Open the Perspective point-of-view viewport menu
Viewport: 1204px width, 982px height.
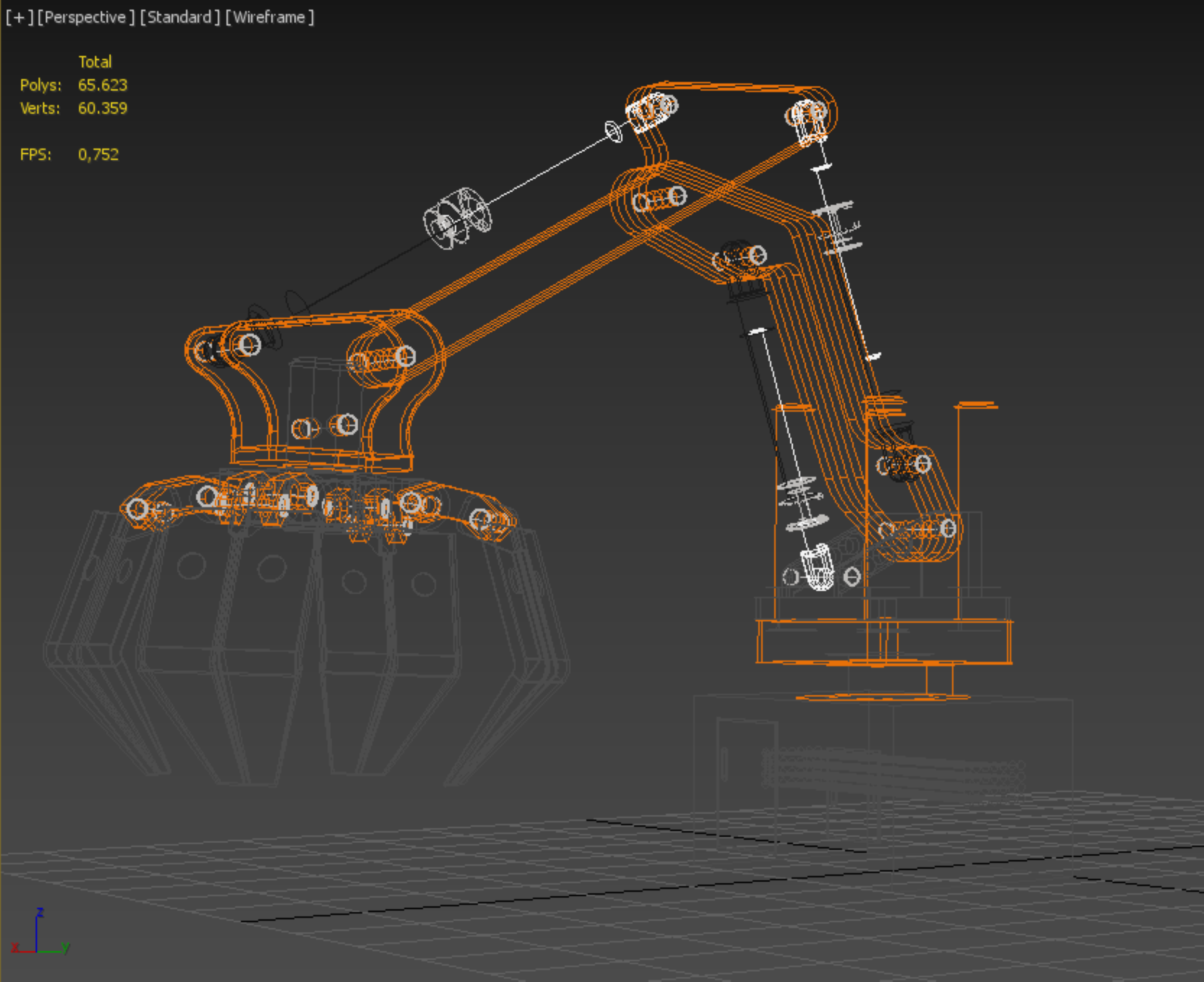coord(86,17)
